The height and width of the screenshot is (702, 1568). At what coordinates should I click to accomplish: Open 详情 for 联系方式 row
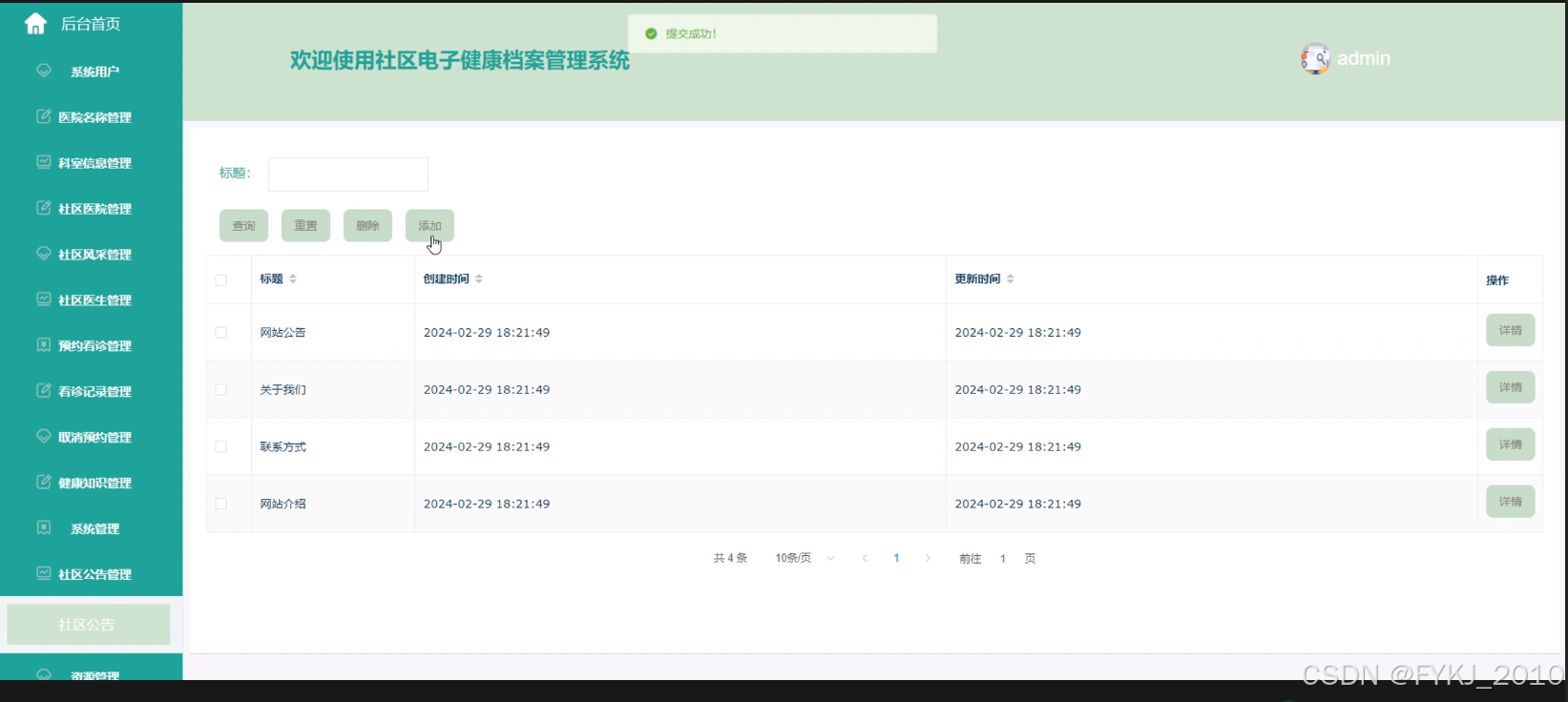[x=1510, y=444]
